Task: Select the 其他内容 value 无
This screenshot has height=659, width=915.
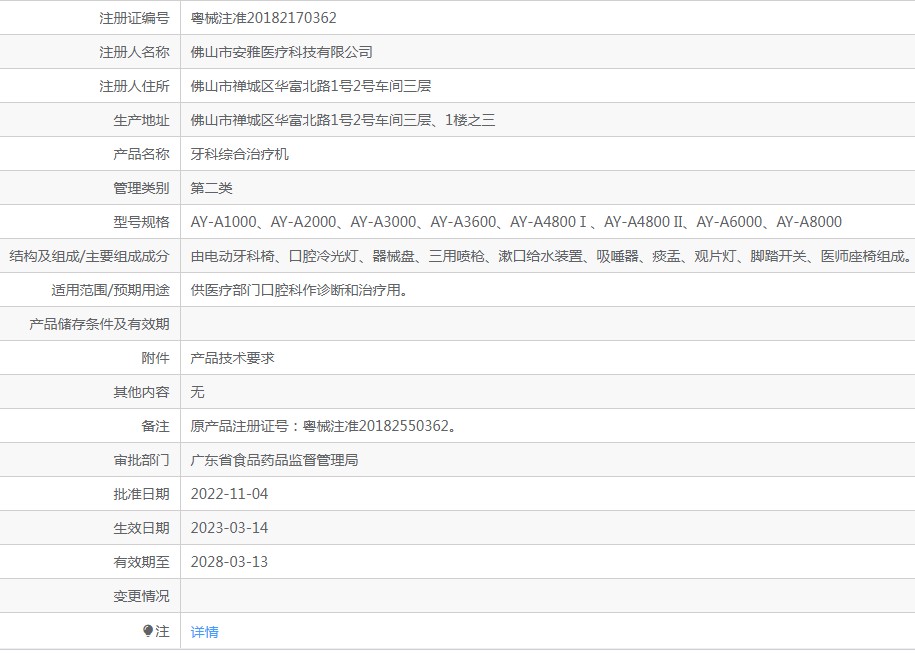Action: (x=197, y=392)
